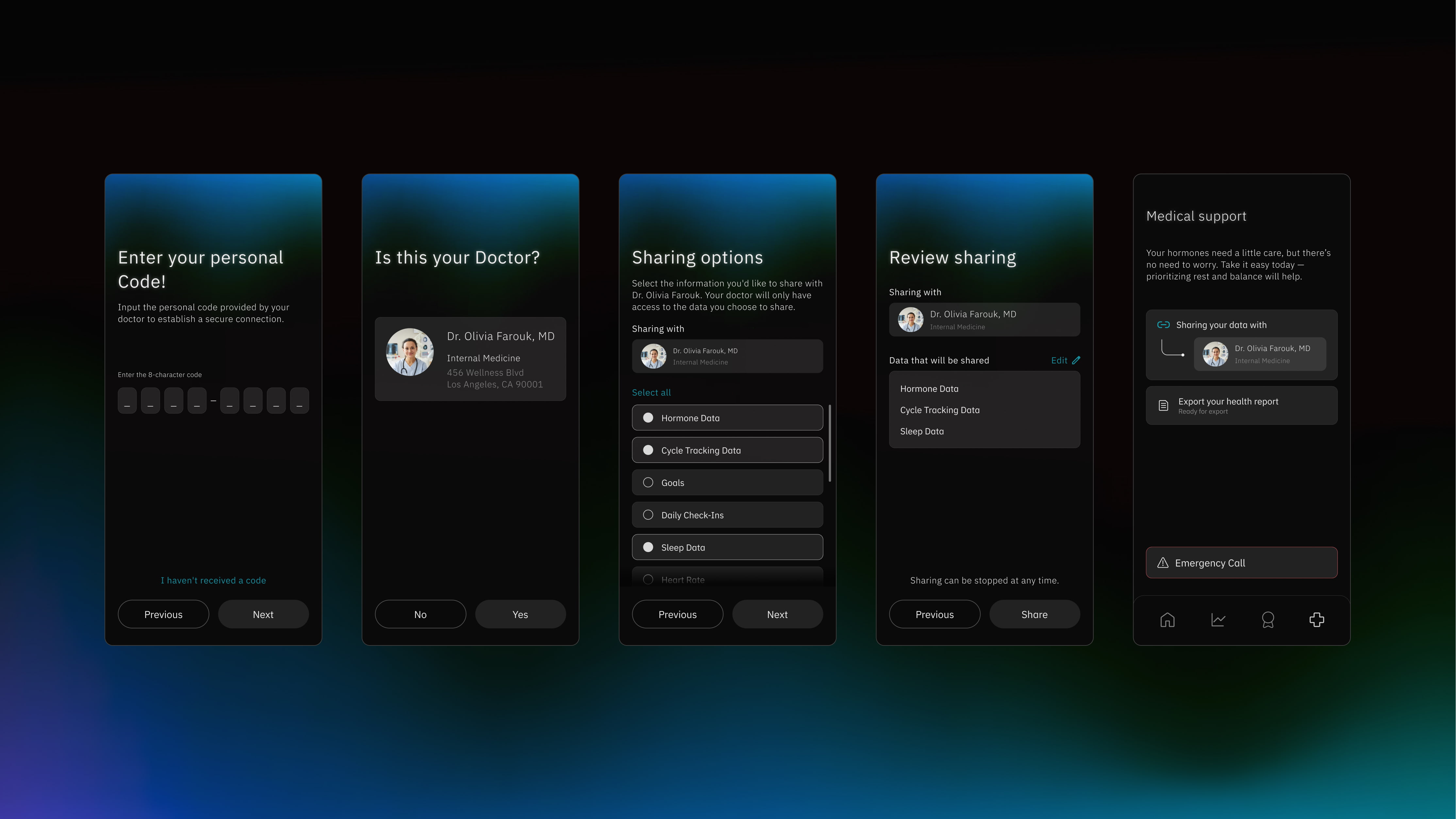Click the Select all link

(x=651, y=392)
